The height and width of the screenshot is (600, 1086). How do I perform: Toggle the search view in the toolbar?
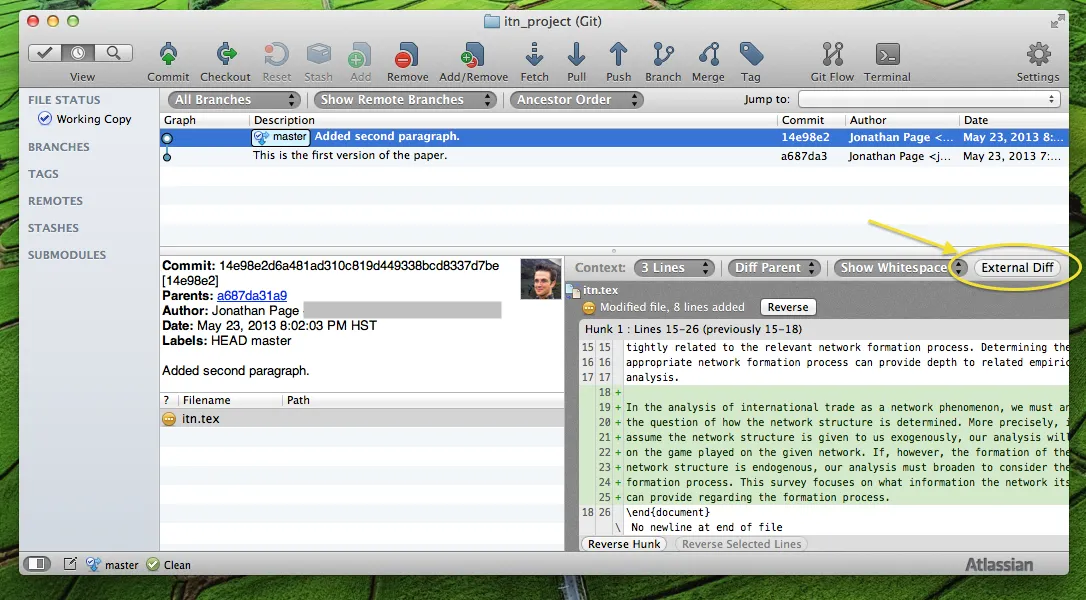(x=113, y=53)
